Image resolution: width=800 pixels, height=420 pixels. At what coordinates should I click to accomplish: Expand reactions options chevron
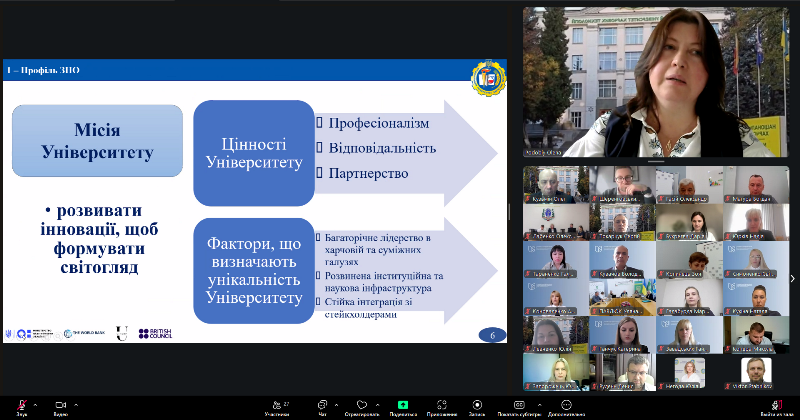pos(377,405)
